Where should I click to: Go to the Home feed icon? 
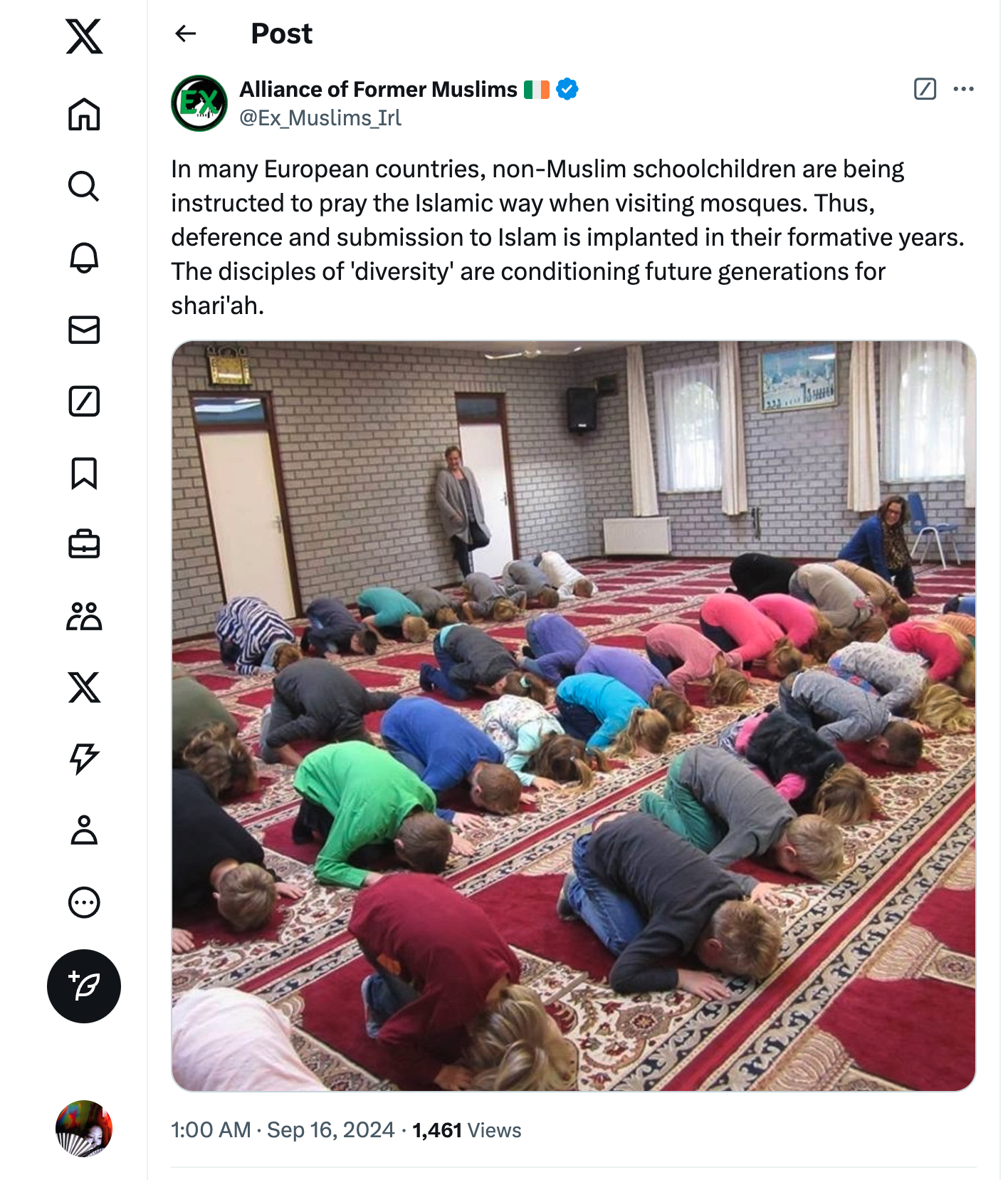click(84, 114)
